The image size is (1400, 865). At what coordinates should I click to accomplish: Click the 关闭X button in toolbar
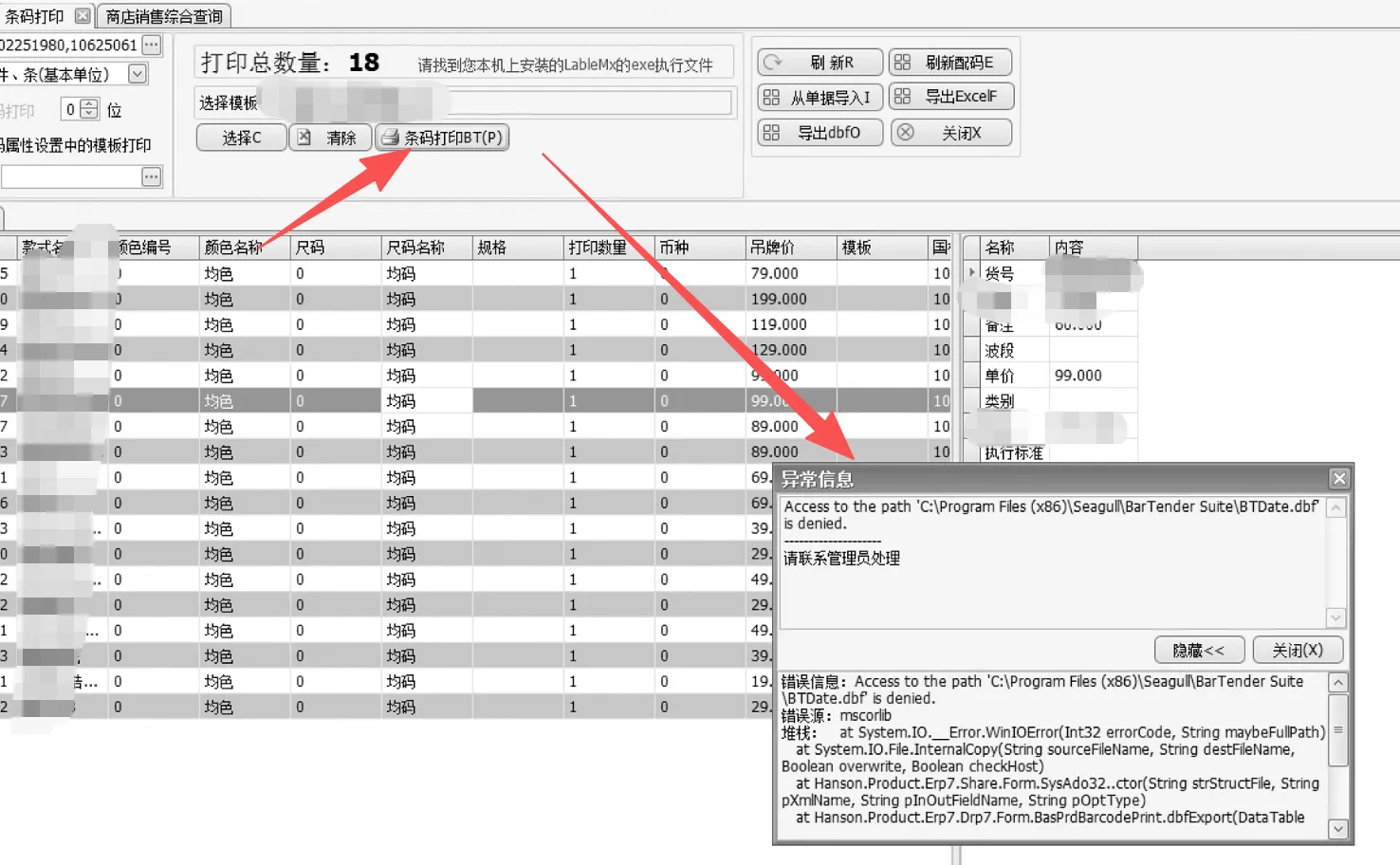[x=949, y=133]
